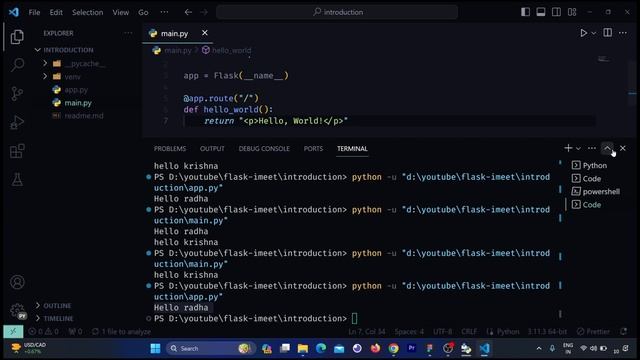
Task: Open the Search view in activity bar
Action: coord(17,64)
